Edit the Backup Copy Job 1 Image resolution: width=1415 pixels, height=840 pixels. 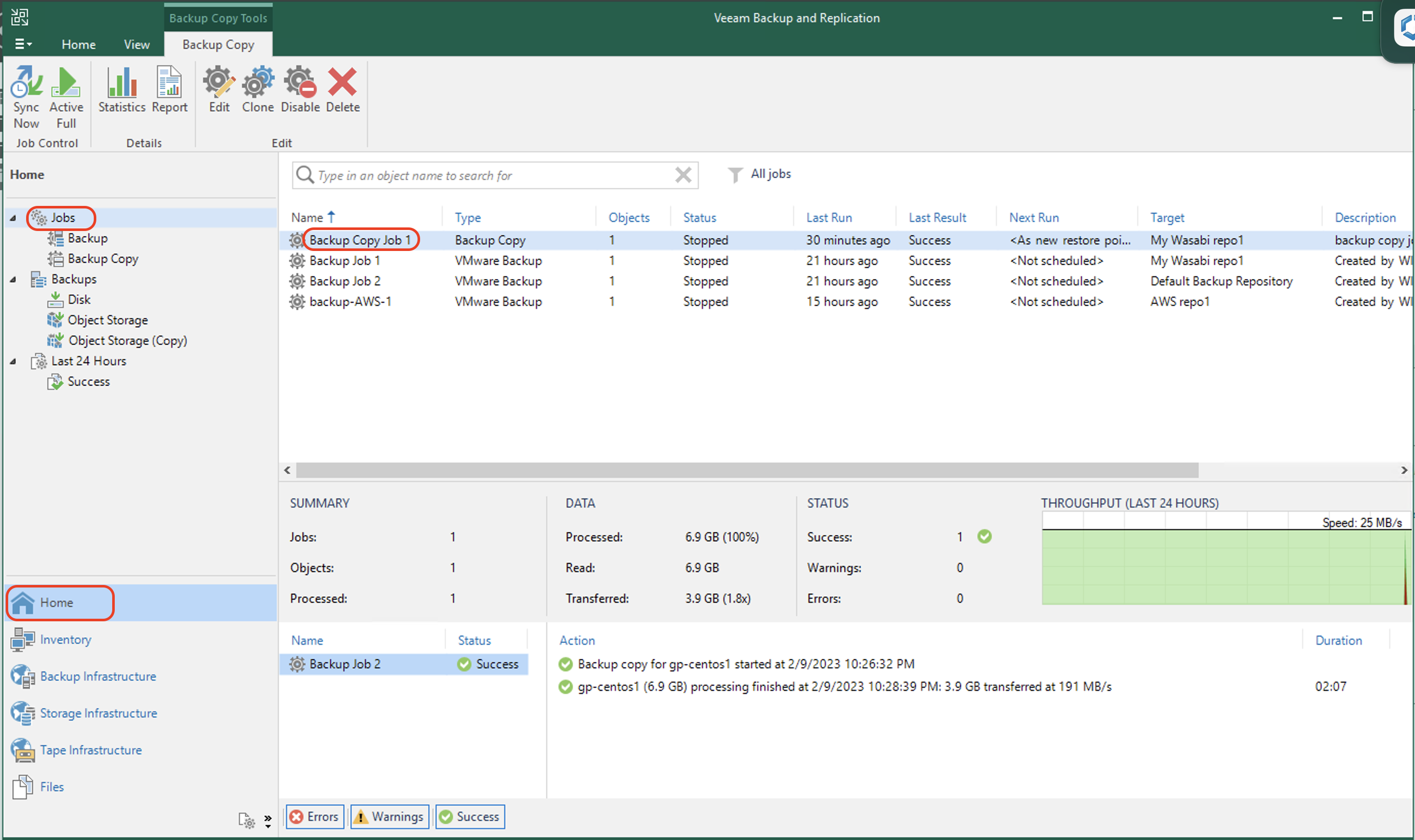pyautogui.click(x=219, y=90)
